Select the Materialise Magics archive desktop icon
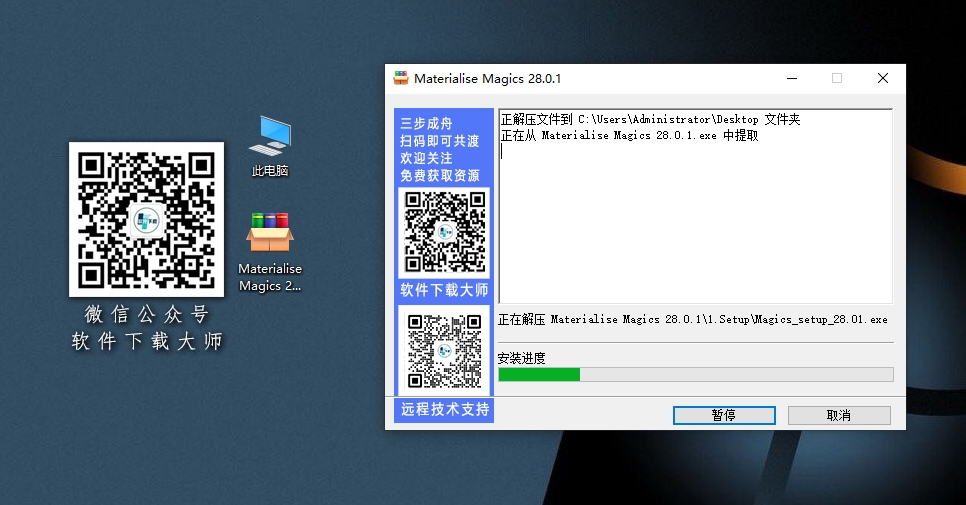This screenshot has height=505, width=966. click(x=270, y=252)
